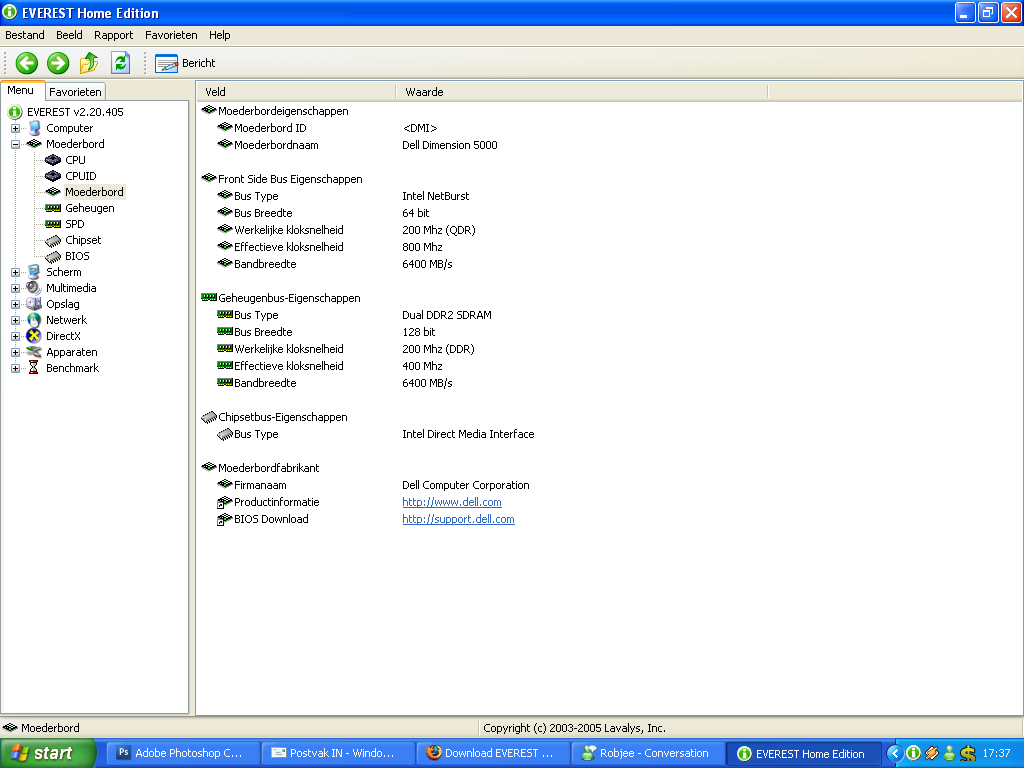Screen dimensions: 1024x768
Task: Click the EVEREST system tray icon
Action: (914, 754)
